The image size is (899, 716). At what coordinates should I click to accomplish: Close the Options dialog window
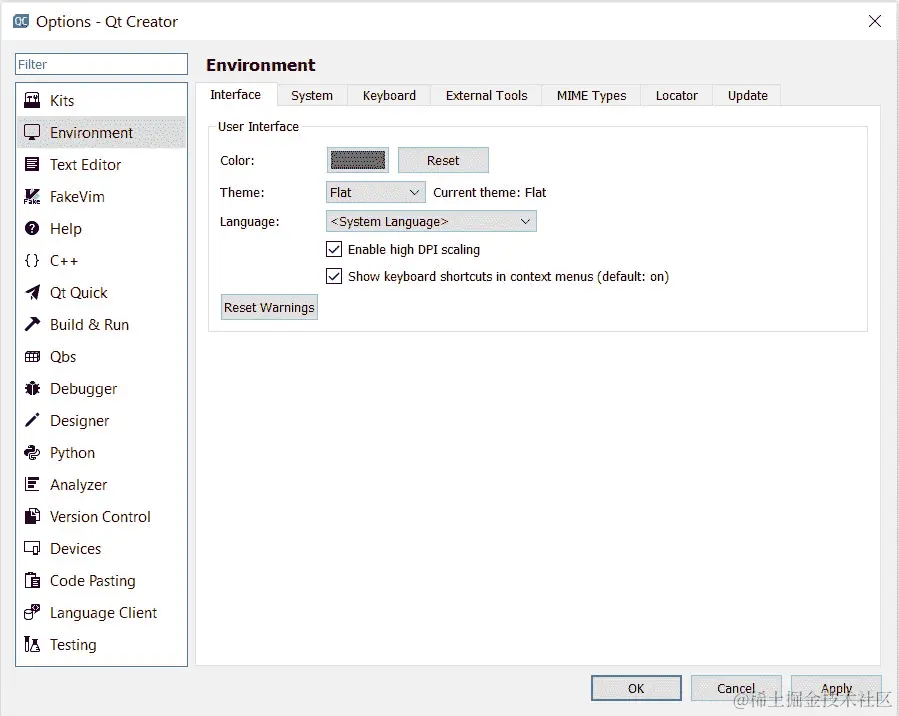coord(874,21)
